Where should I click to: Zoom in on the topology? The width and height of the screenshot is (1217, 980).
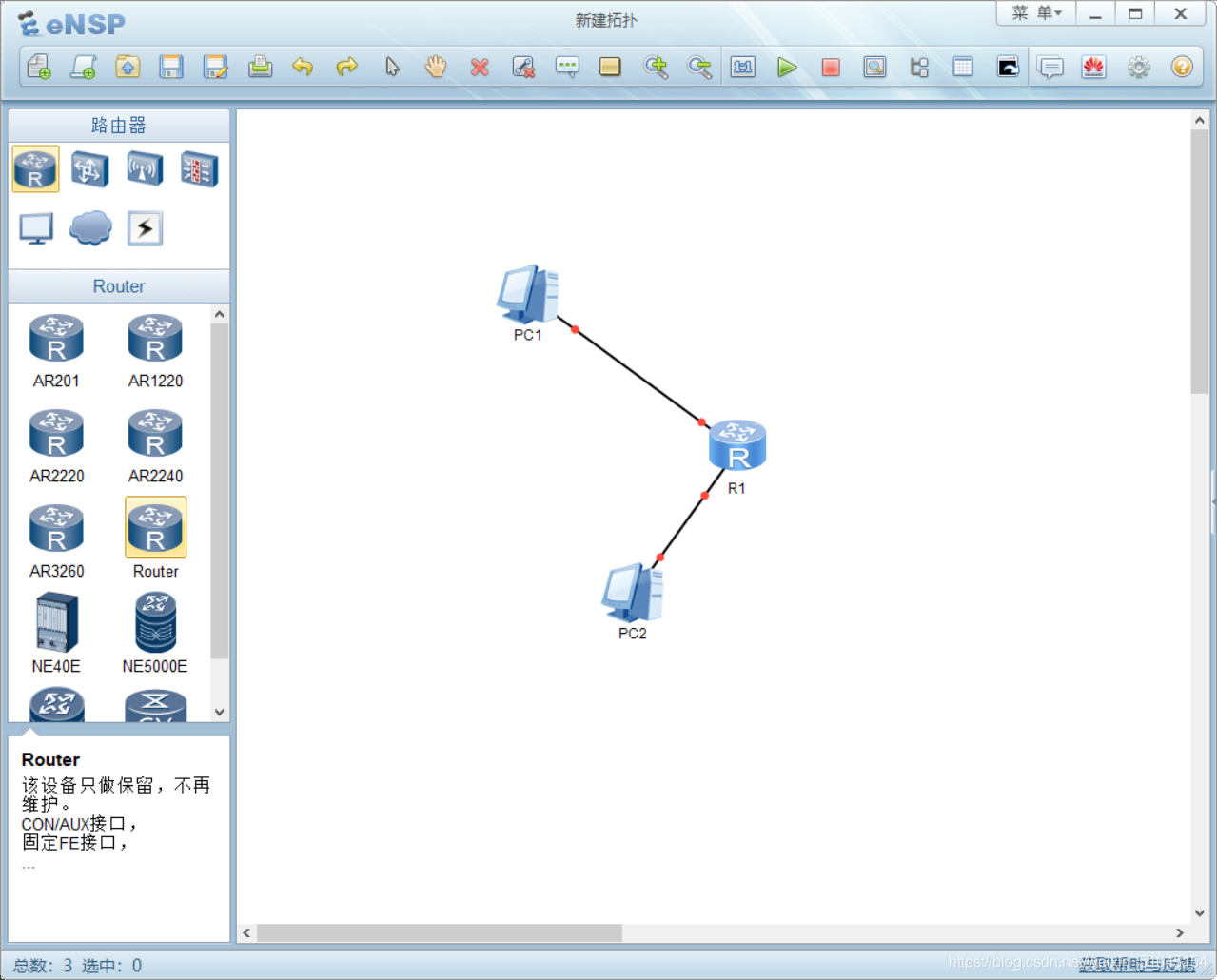[656, 67]
